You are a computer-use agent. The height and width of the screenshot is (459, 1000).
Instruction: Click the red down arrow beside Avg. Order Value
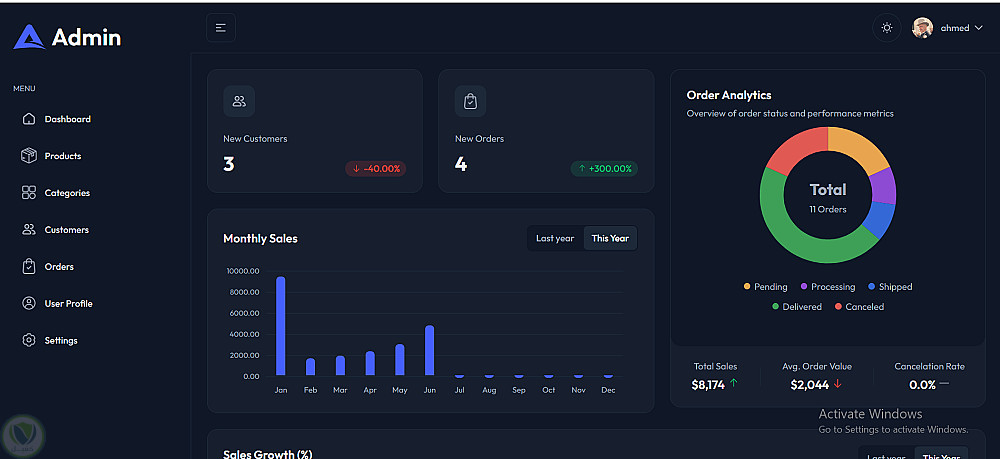pyautogui.click(x=837, y=384)
